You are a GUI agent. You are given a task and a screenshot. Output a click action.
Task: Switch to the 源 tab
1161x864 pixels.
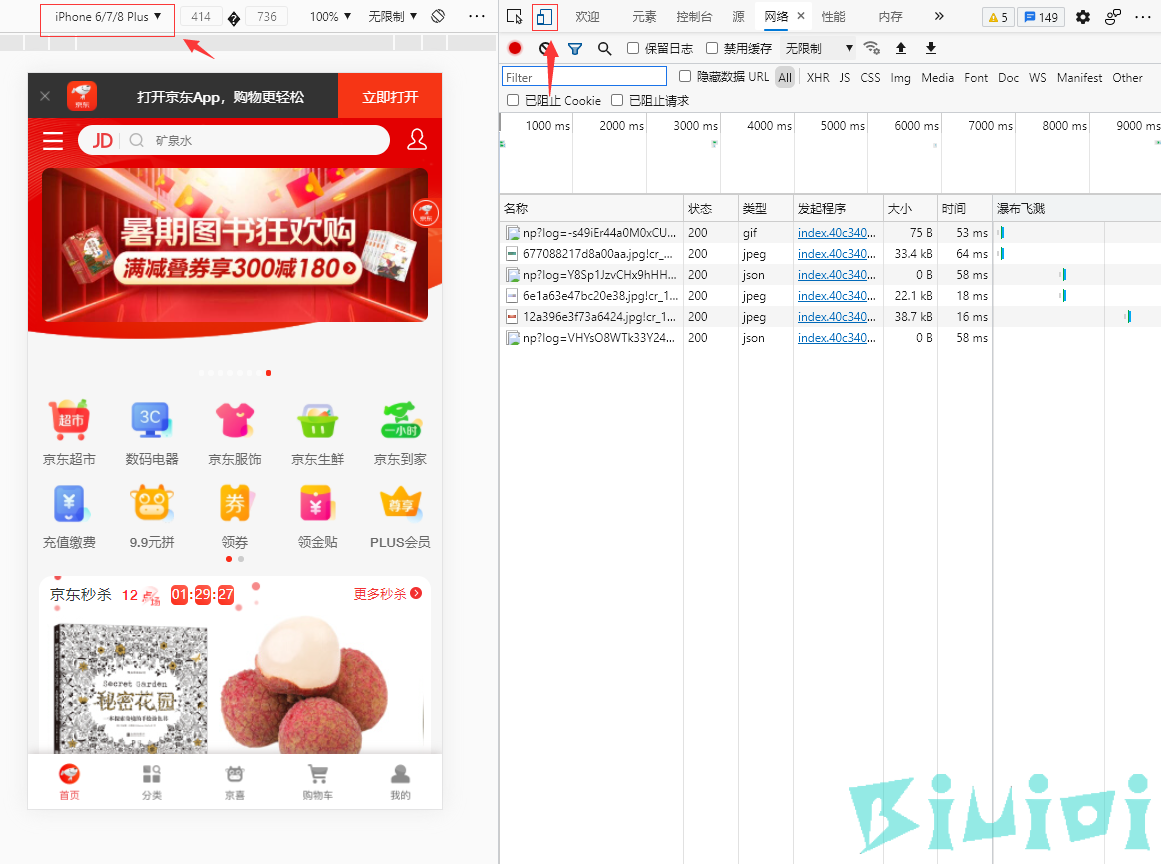[x=738, y=16]
